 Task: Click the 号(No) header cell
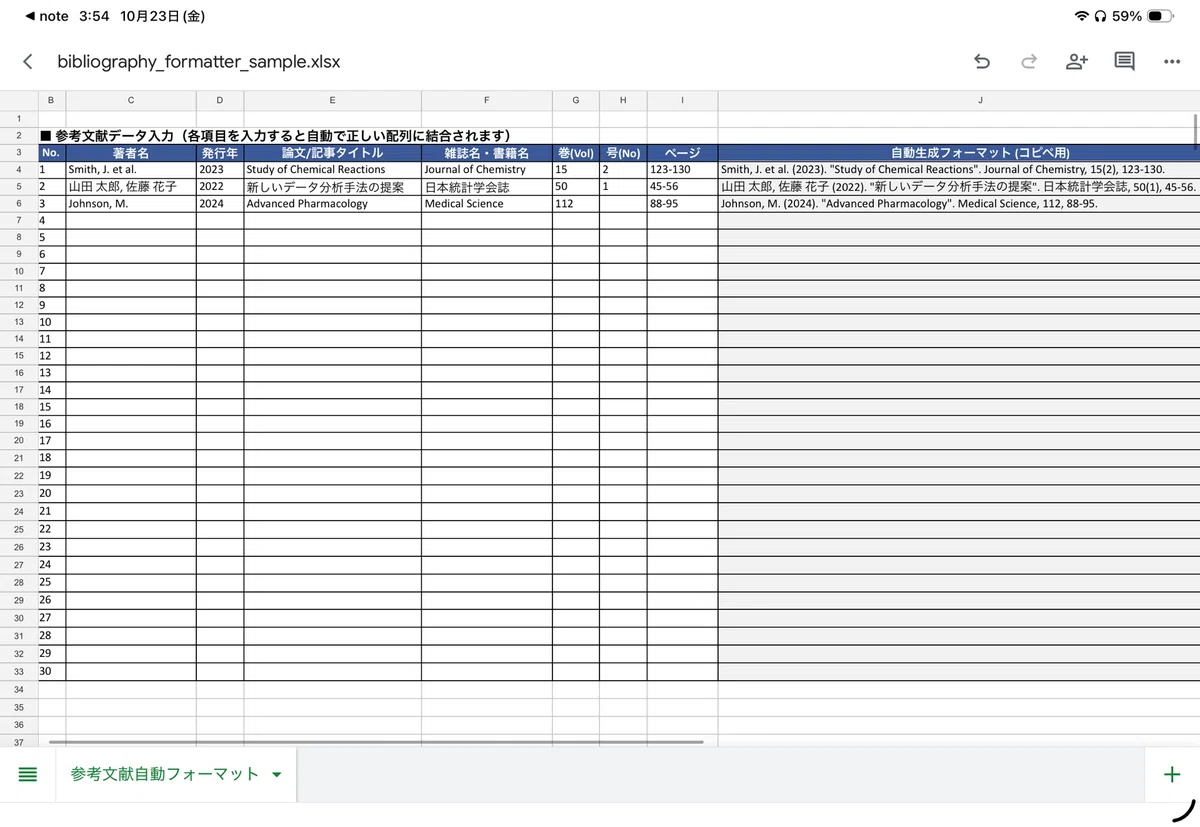click(x=623, y=153)
